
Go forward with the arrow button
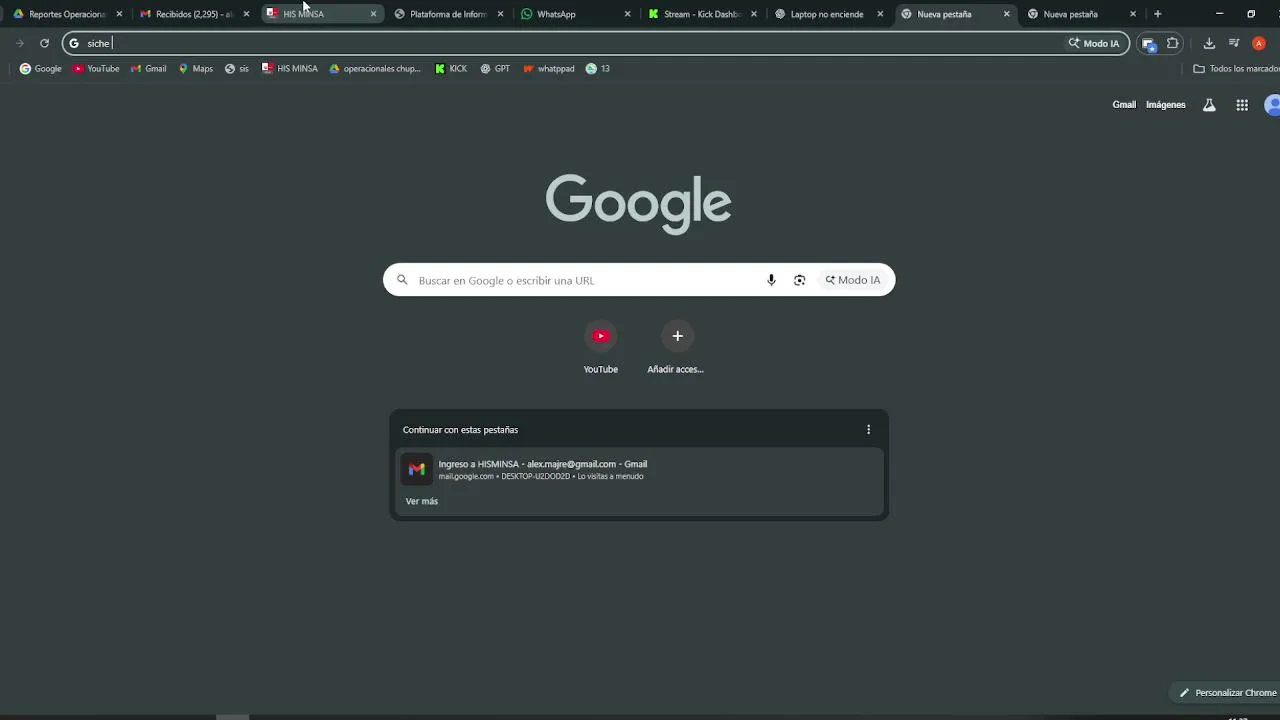[x=19, y=43]
